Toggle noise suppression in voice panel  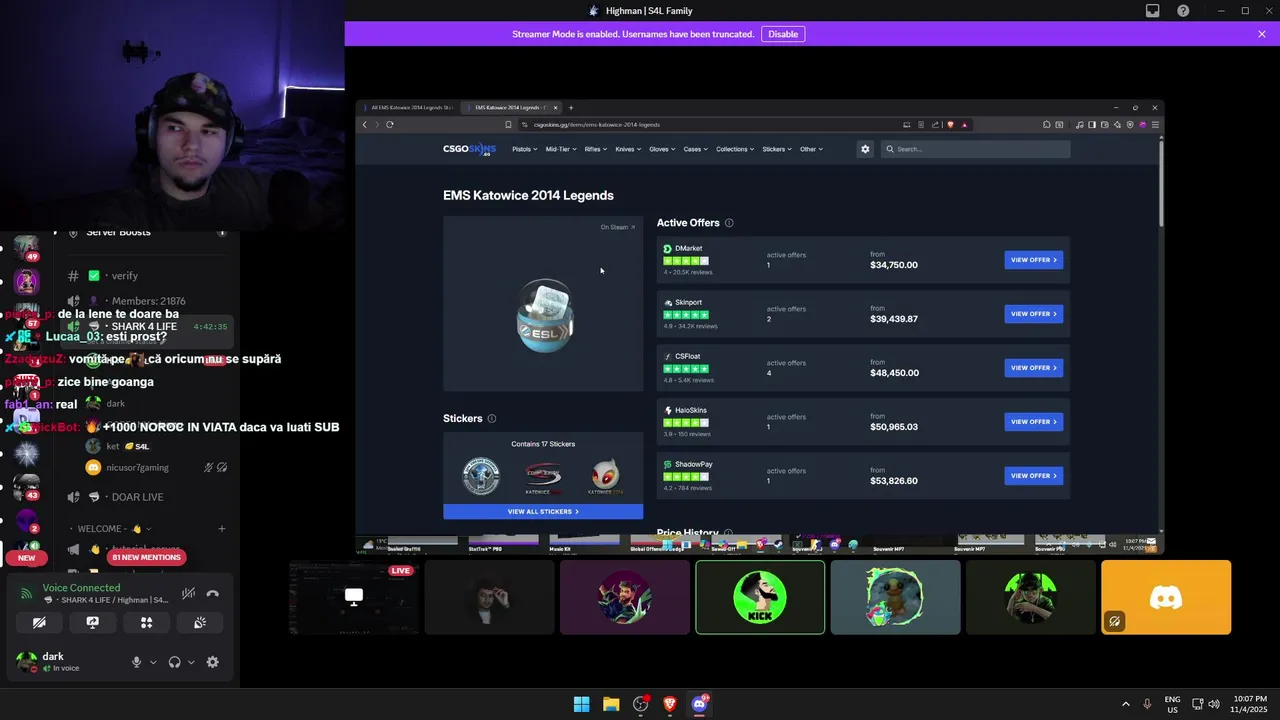tap(188, 593)
